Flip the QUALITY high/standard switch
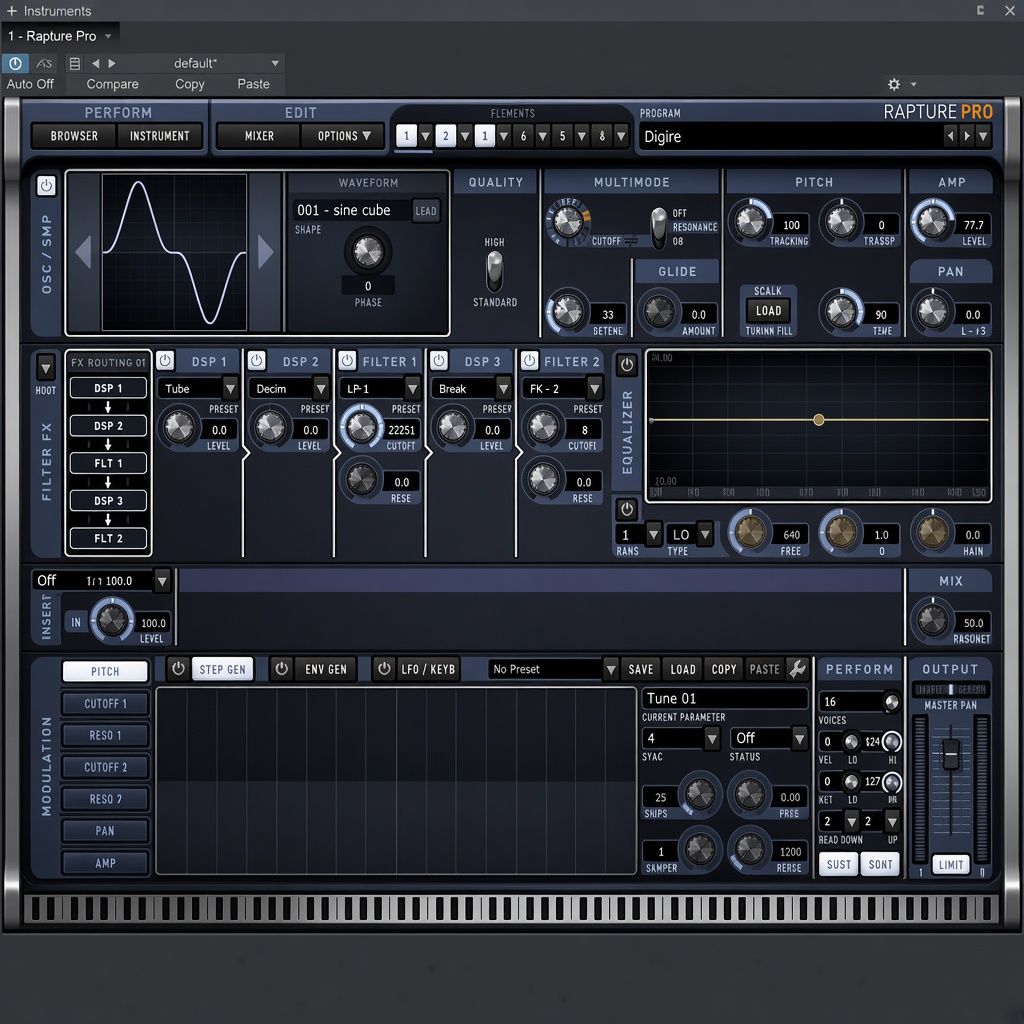This screenshot has height=1024, width=1024. tap(494, 271)
